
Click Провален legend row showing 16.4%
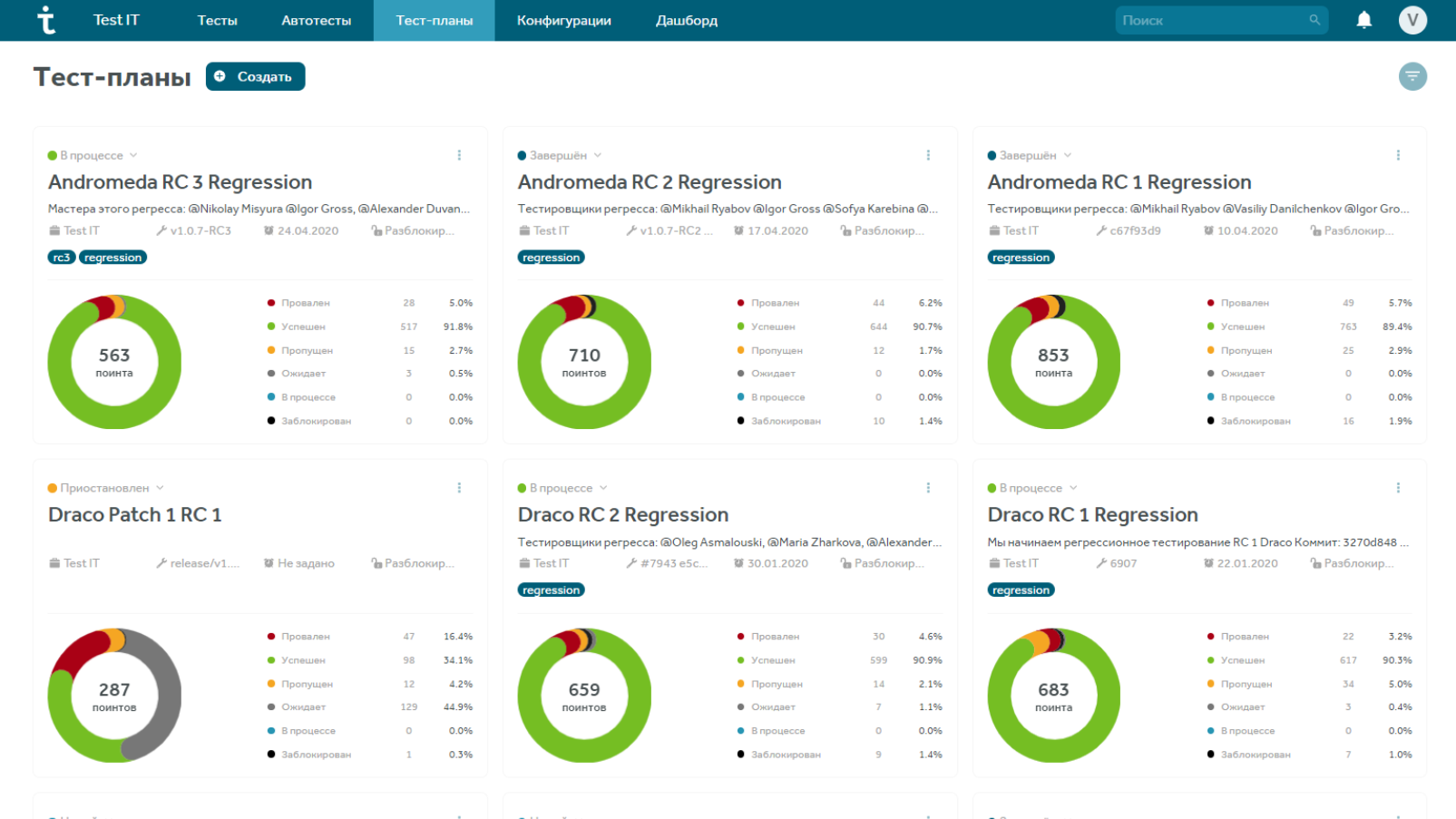(370, 637)
